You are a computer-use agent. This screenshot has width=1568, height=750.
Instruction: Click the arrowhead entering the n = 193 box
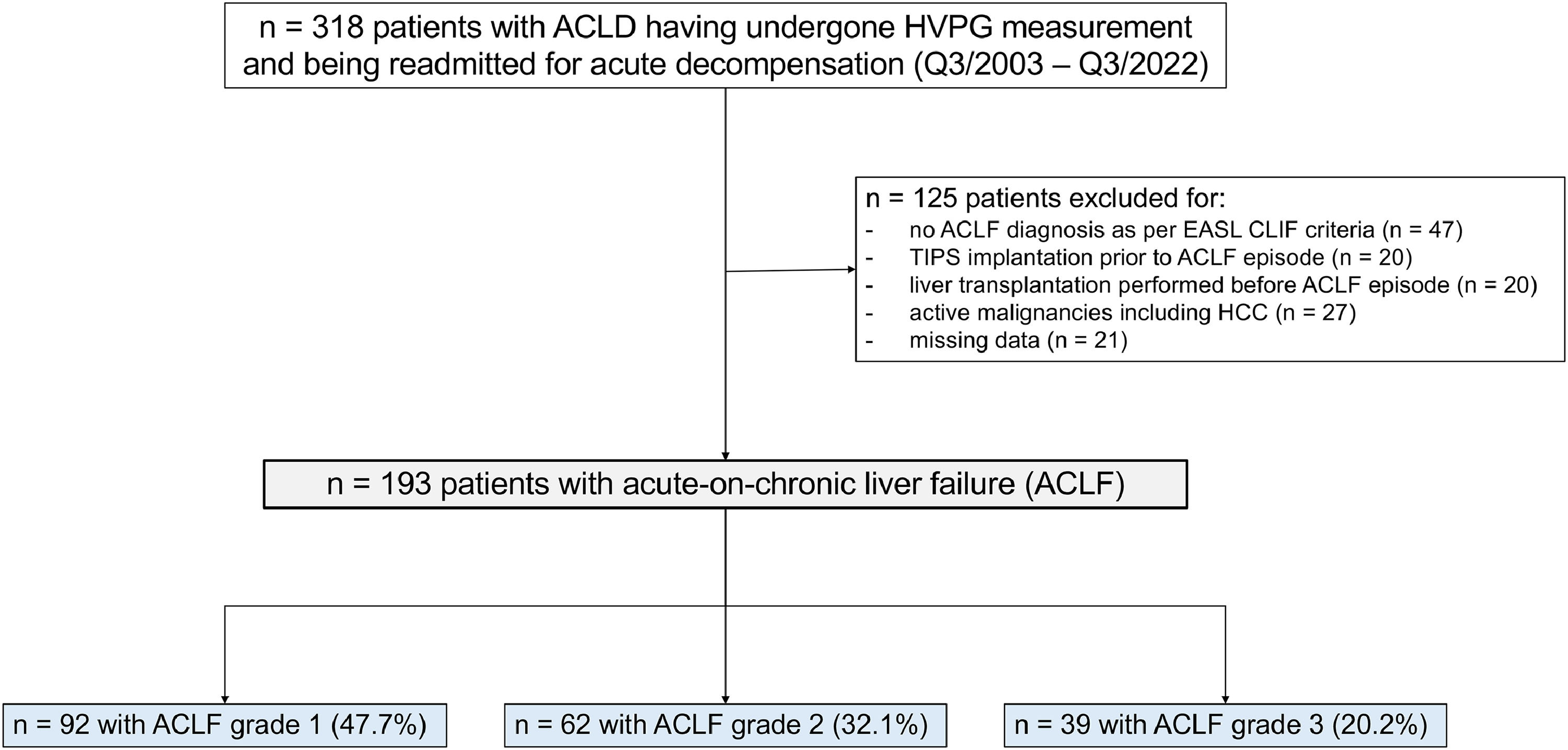[725, 455]
